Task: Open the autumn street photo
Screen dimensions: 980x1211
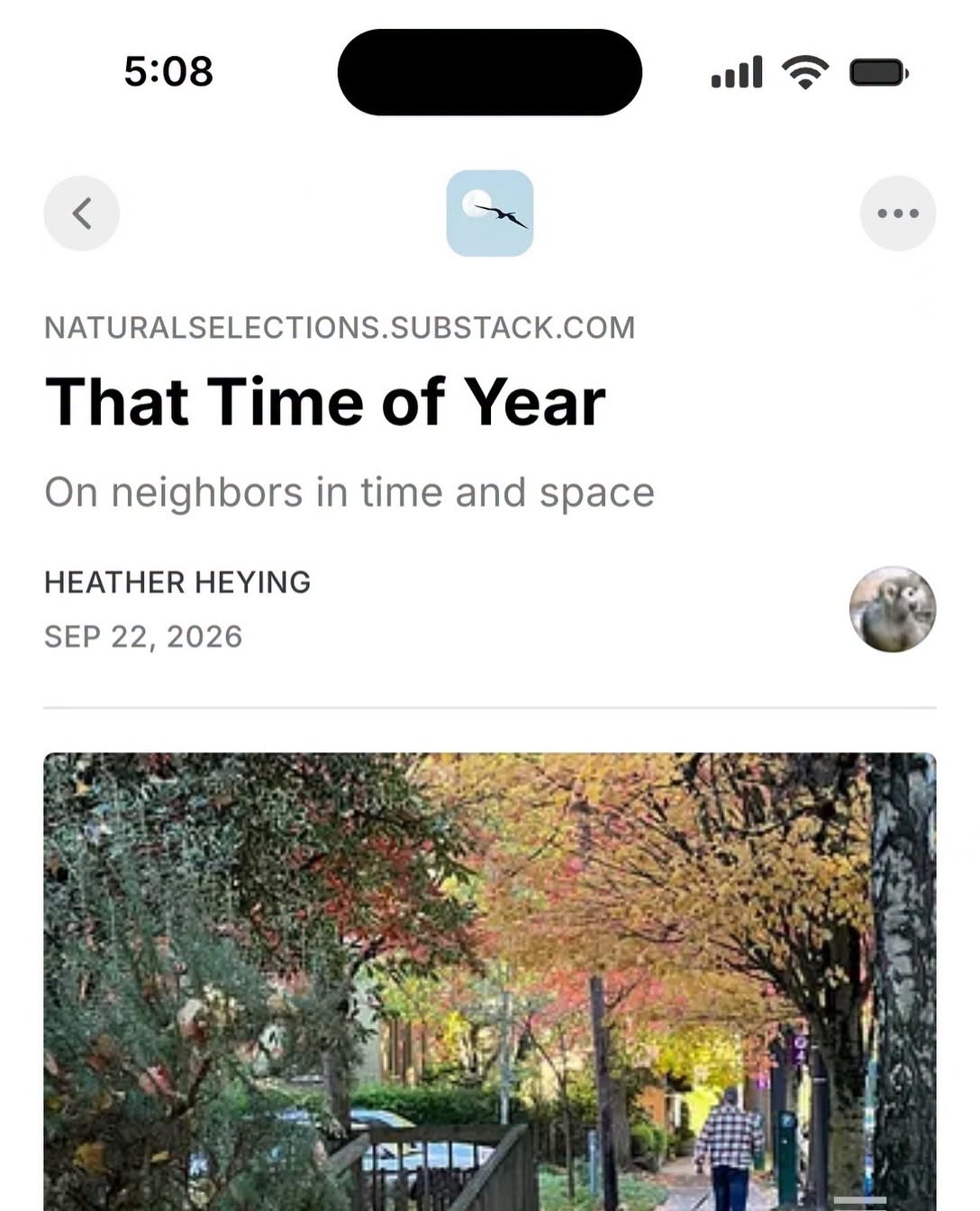Action: [x=490, y=982]
